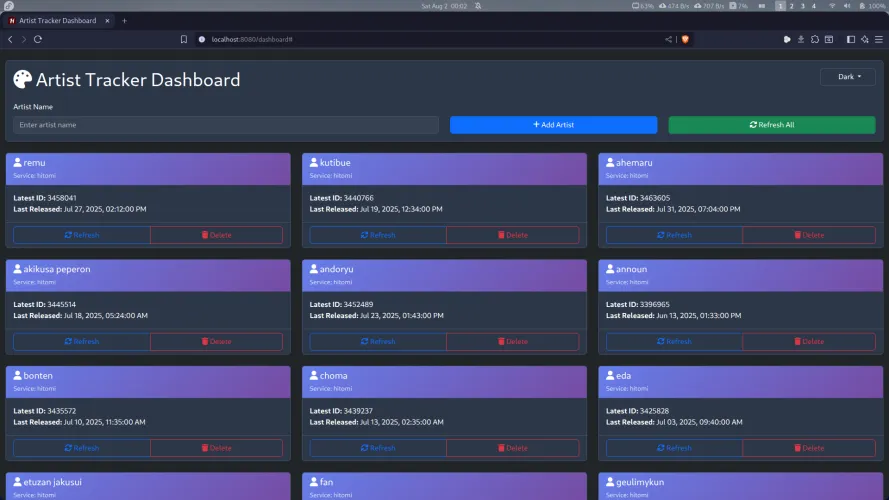Click the user icon next to akikusa peperon
The height and width of the screenshot is (500, 889).
18,269
